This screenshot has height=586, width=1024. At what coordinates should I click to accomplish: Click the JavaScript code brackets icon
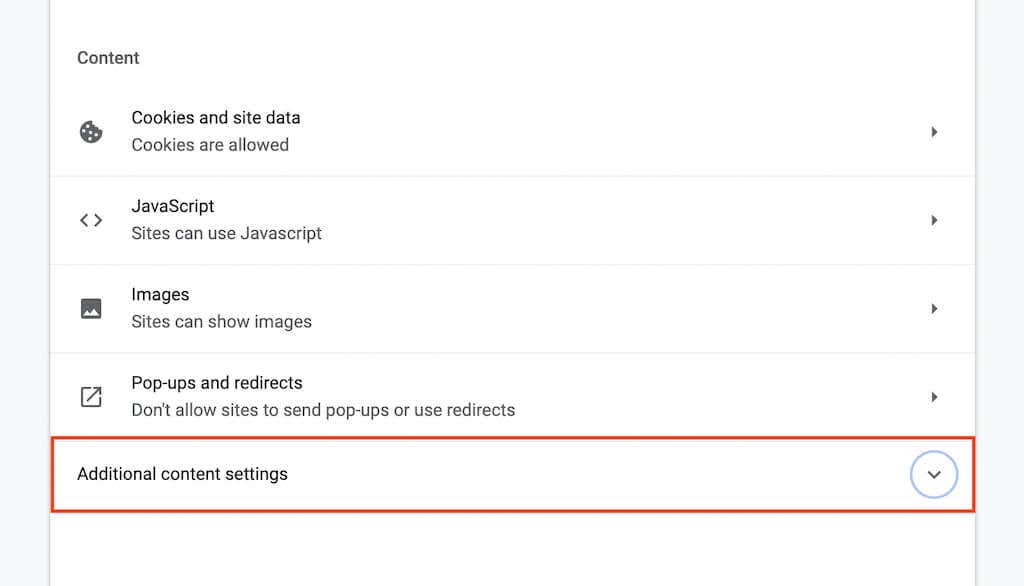[91, 220]
